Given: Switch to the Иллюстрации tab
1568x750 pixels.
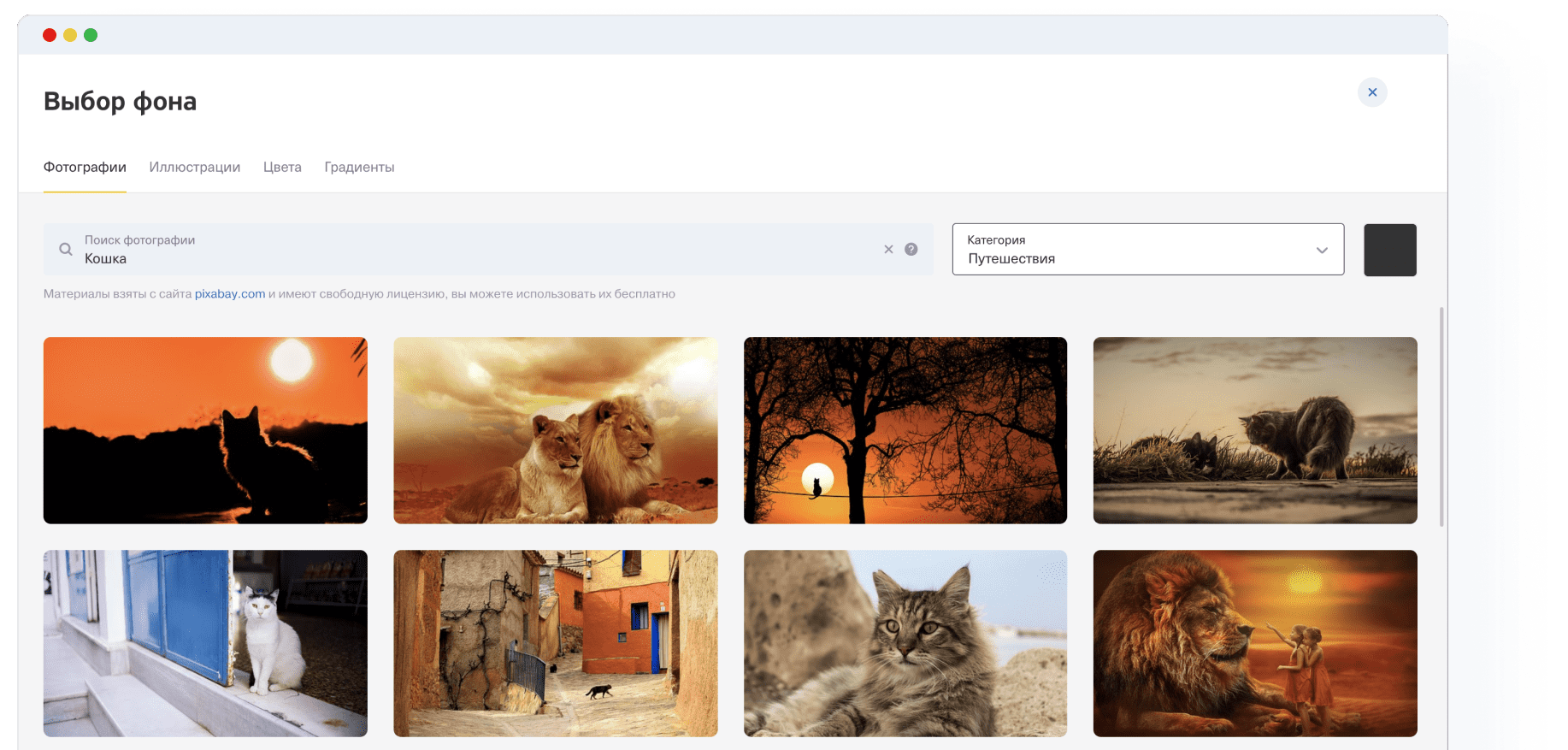Looking at the screenshot, I should point(195,168).
